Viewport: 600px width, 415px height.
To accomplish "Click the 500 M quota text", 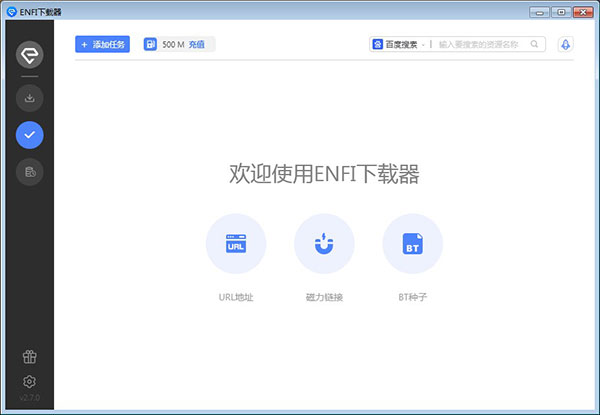I will pyautogui.click(x=173, y=44).
